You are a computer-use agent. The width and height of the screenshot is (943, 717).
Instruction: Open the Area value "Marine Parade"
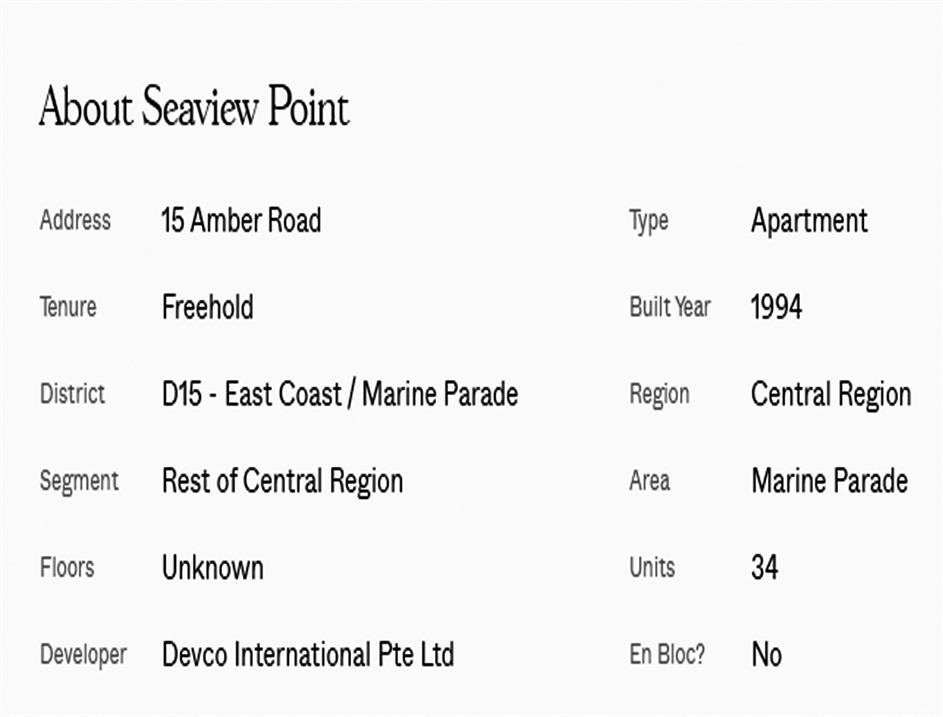(x=829, y=481)
